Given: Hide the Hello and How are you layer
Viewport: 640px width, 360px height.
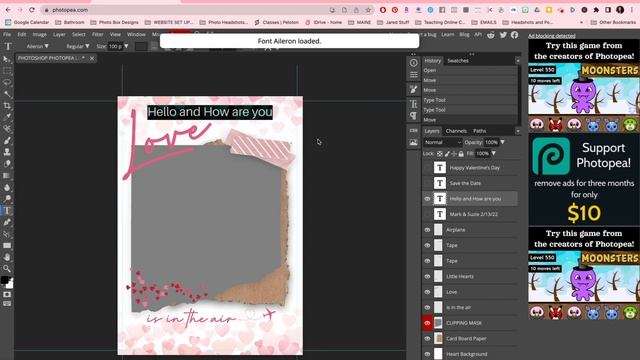Looking at the screenshot, I should click(x=427, y=199).
